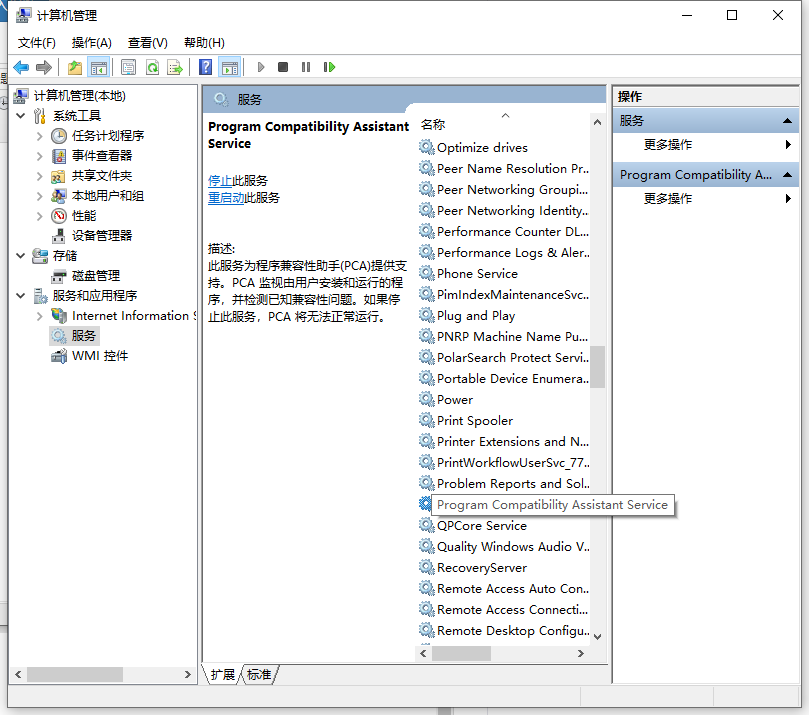Expand Internet Information Services node
Viewport: 809px width, 715px height.
40,315
